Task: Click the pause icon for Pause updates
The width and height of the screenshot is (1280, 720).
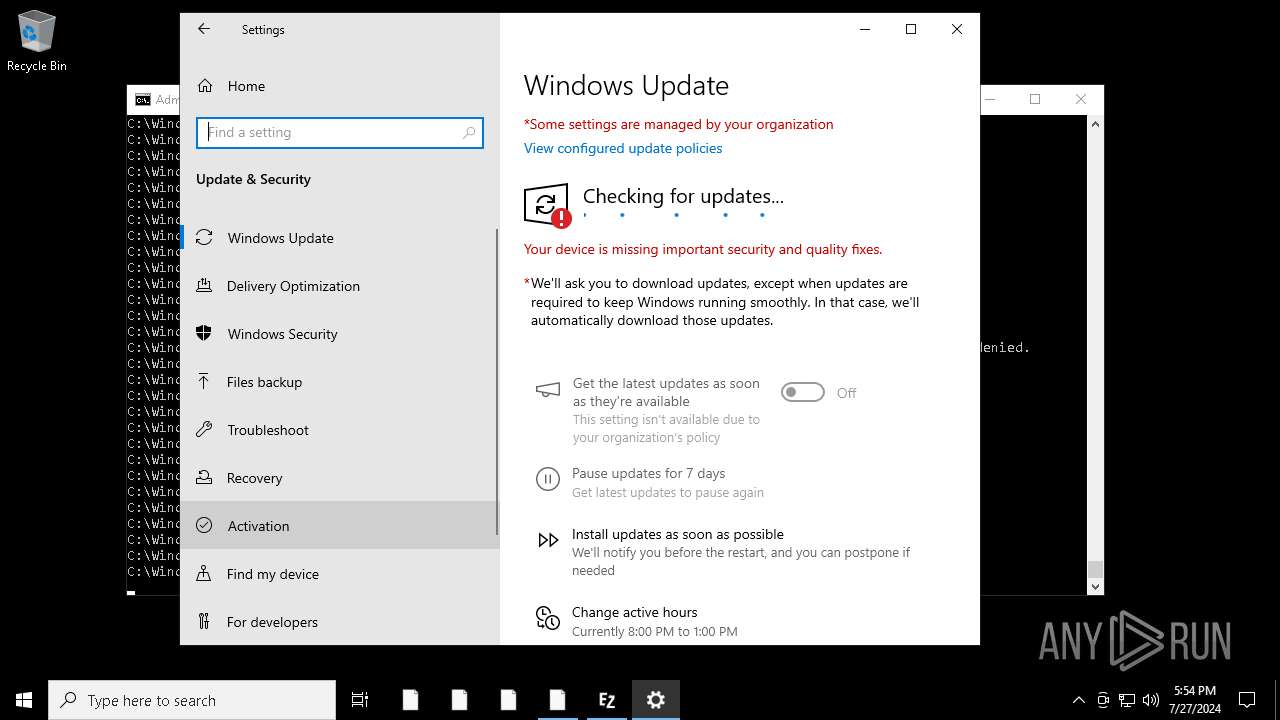Action: [x=548, y=479]
